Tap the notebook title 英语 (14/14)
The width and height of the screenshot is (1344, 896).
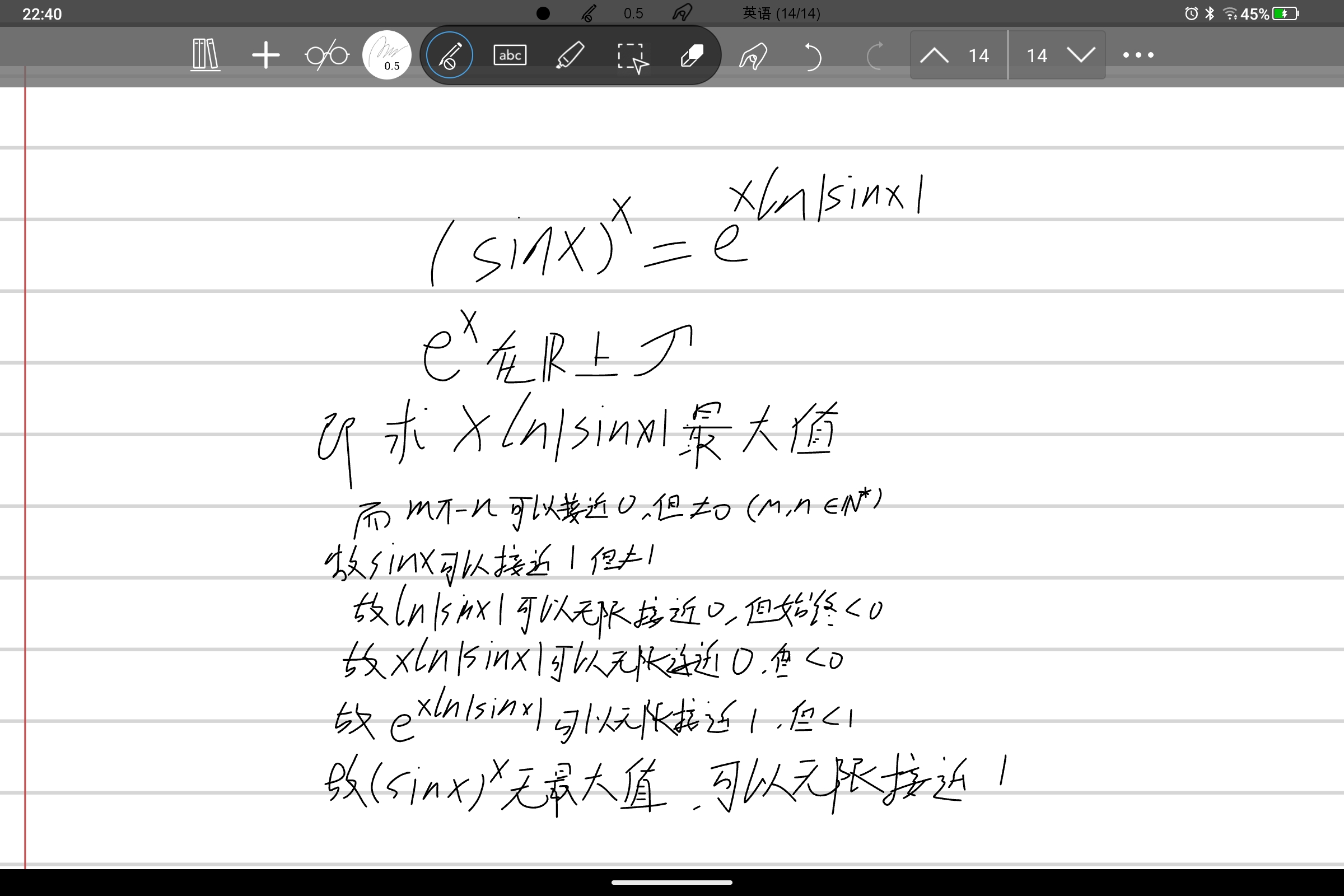[781, 13]
